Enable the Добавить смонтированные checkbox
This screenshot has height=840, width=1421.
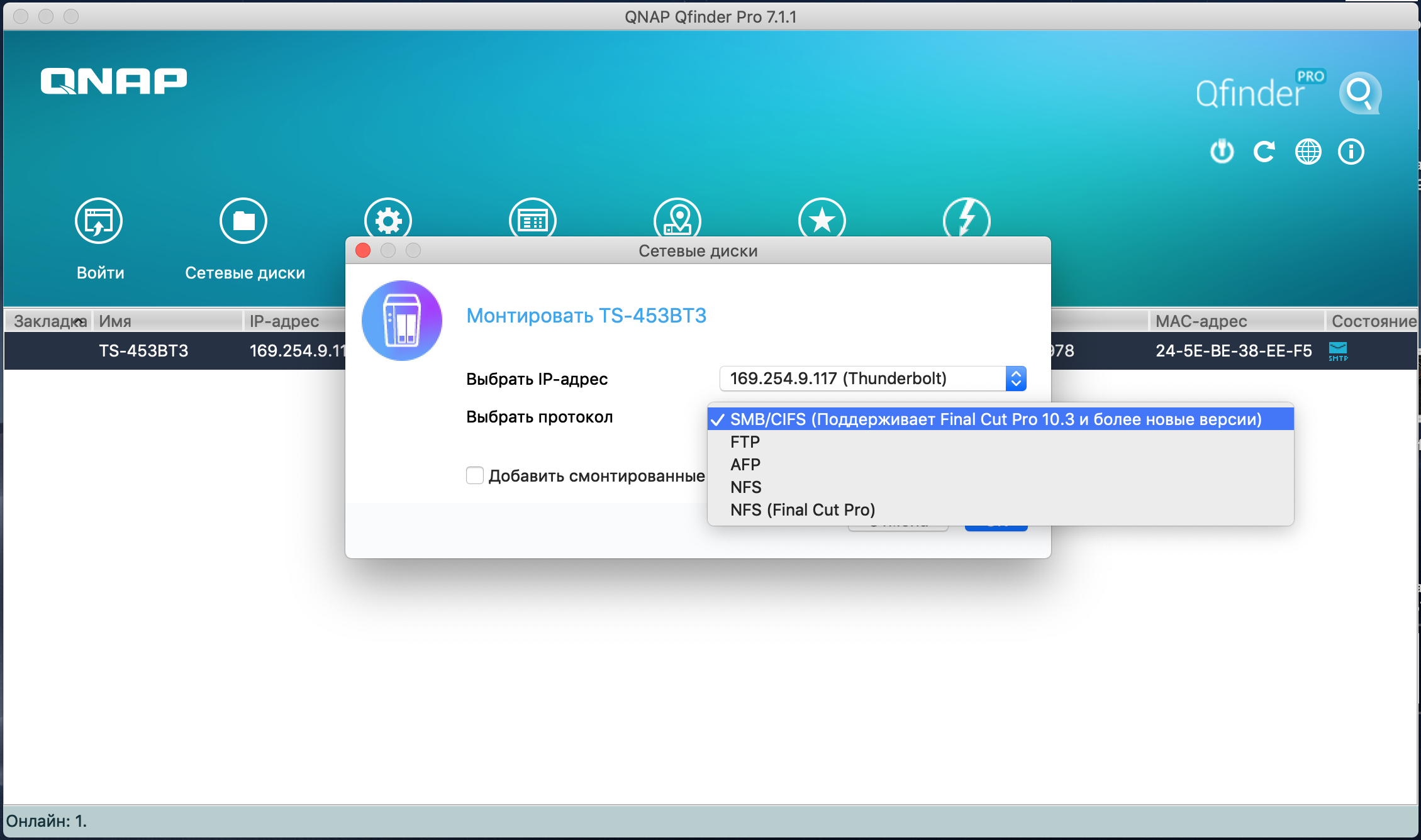click(x=475, y=475)
